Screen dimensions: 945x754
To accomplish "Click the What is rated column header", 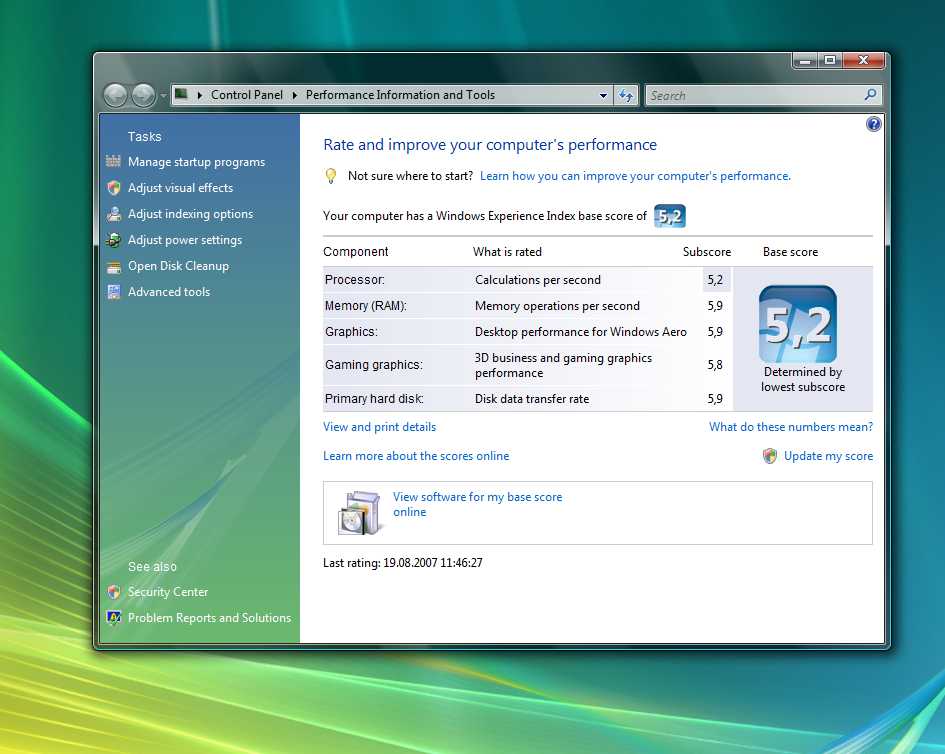I will [x=507, y=252].
